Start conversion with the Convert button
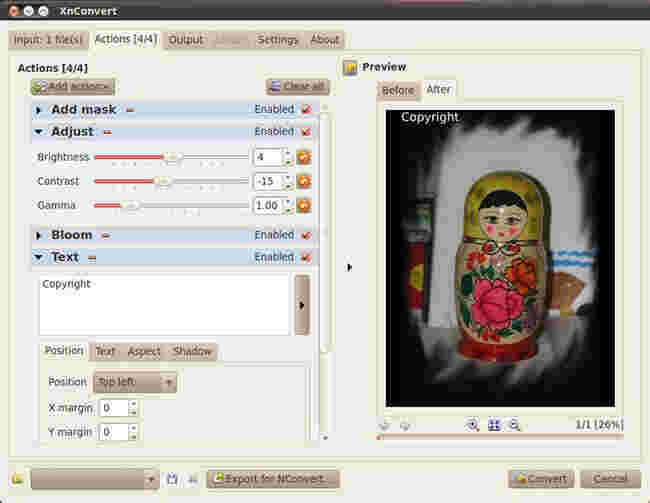This screenshot has width=650, height=503. coord(541,479)
